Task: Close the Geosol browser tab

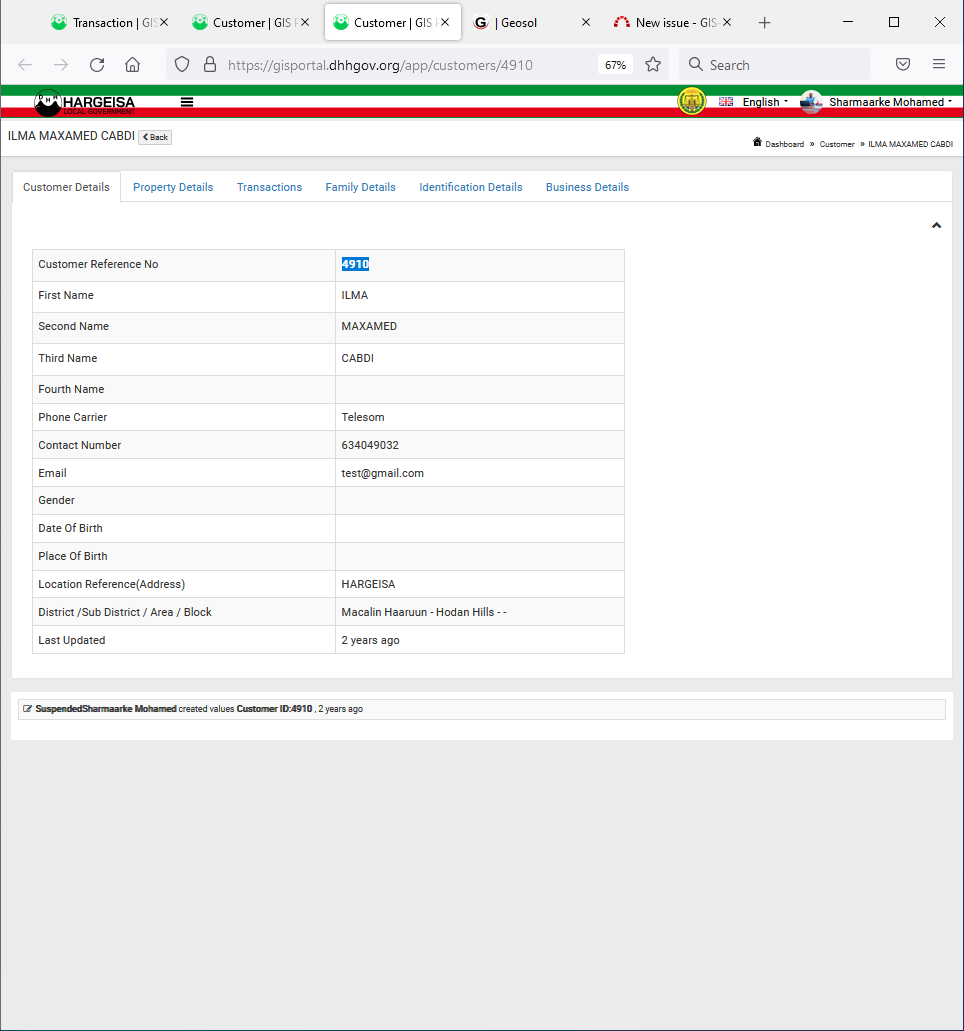Action: click(x=586, y=22)
